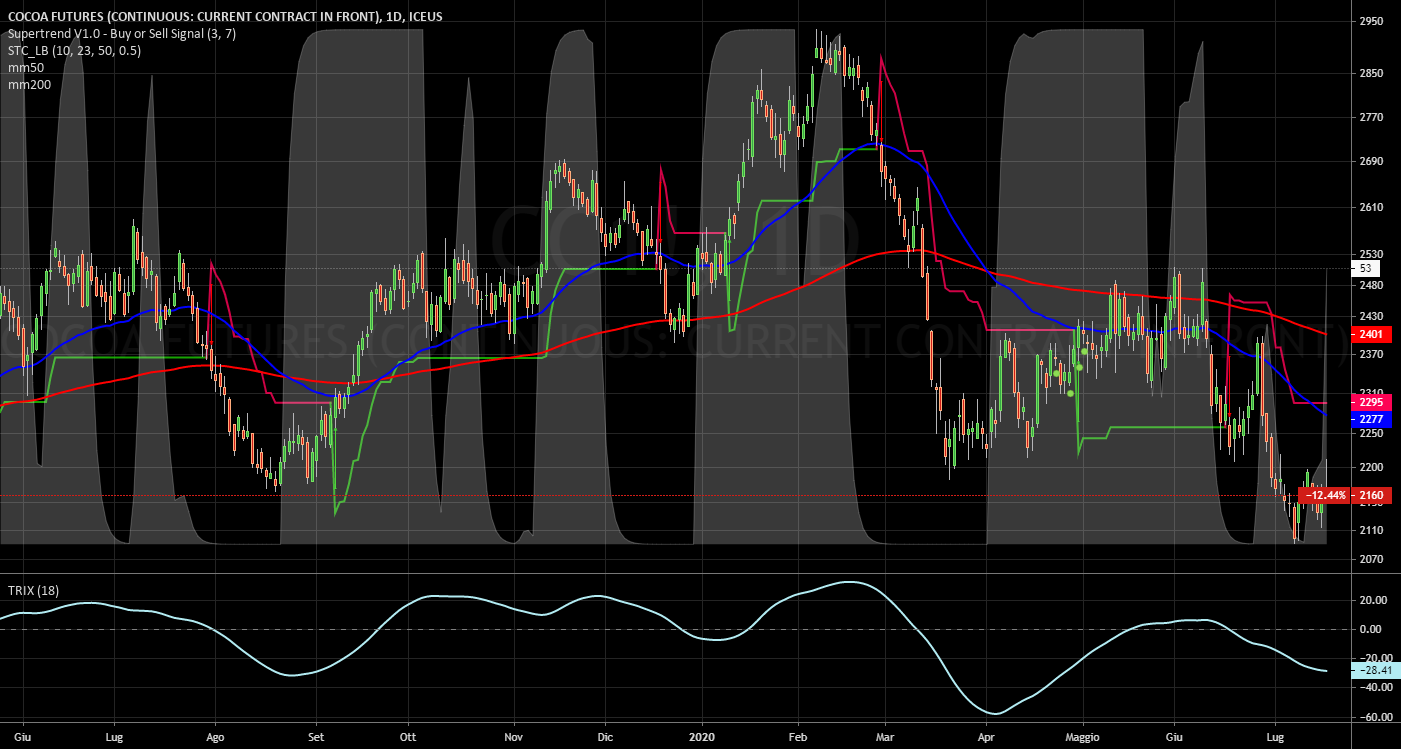
Task: Click the 2310 price axis label
Action: pos(1371,393)
